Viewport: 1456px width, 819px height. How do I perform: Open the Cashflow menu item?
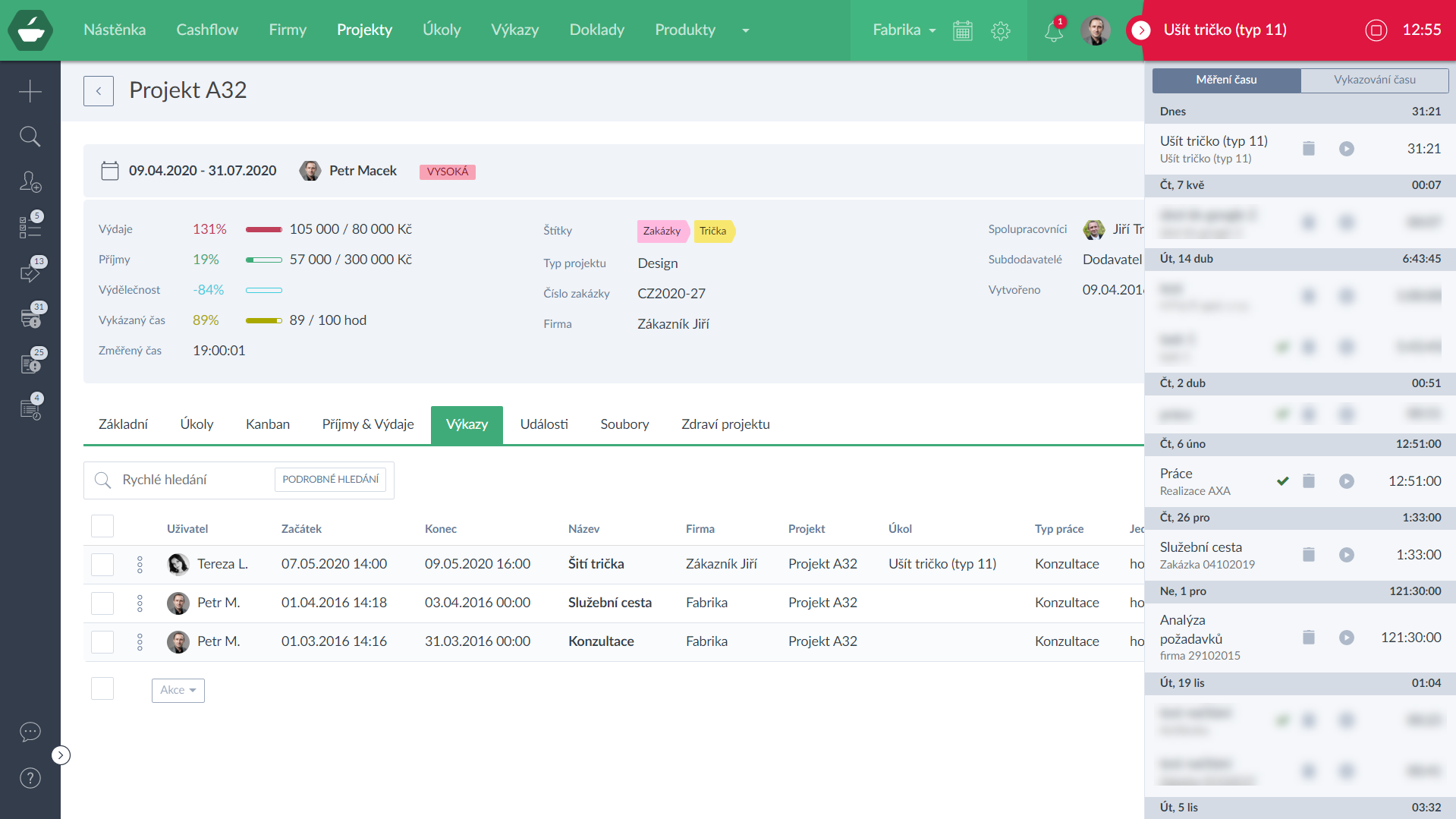pyautogui.click(x=207, y=30)
